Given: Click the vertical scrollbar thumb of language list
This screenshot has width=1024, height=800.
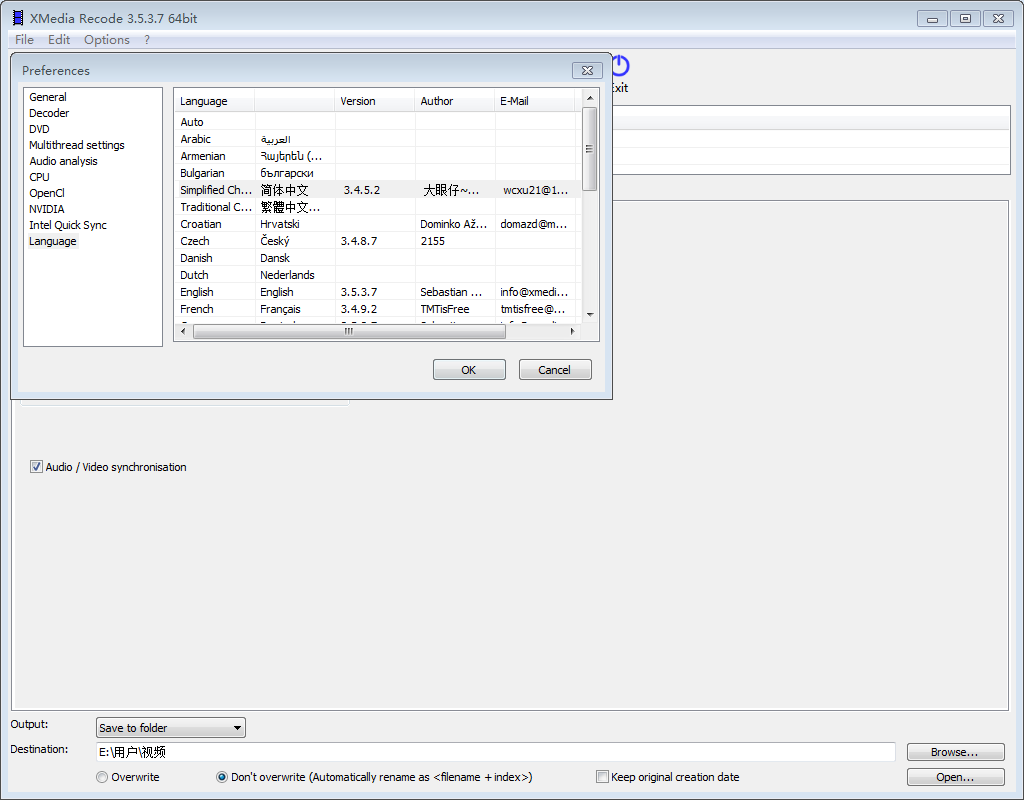Looking at the screenshot, I should [x=590, y=148].
